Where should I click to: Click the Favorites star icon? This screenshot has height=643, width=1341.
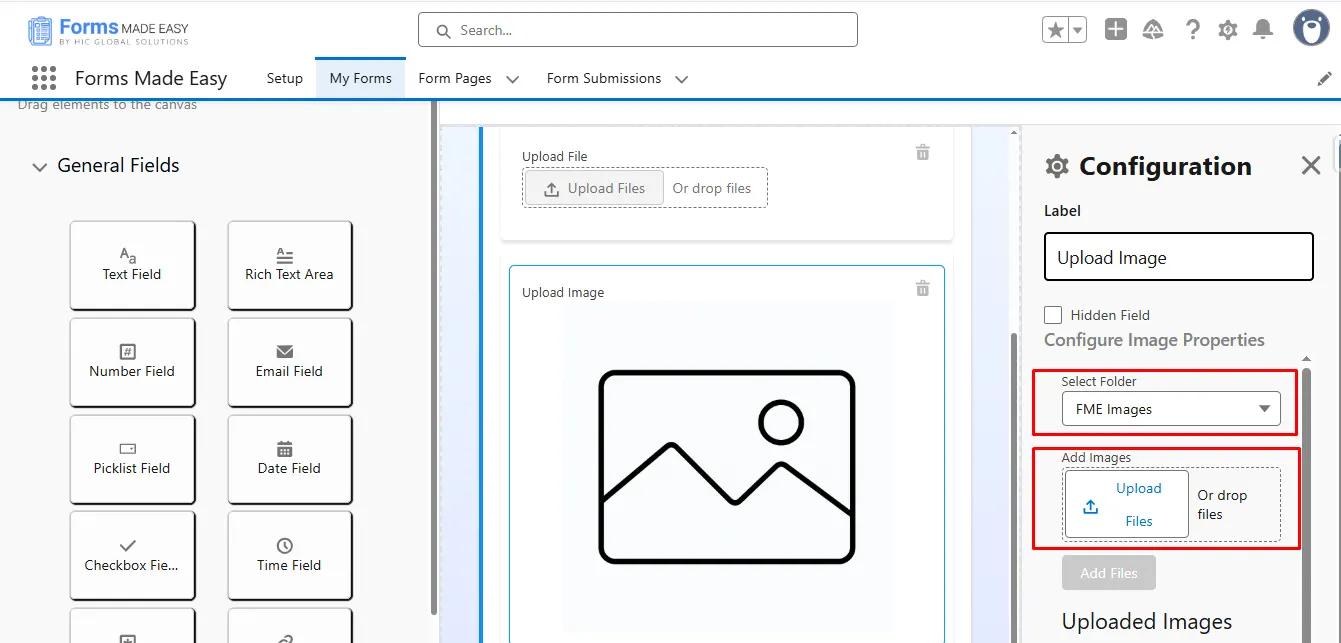[x=1055, y=30]
